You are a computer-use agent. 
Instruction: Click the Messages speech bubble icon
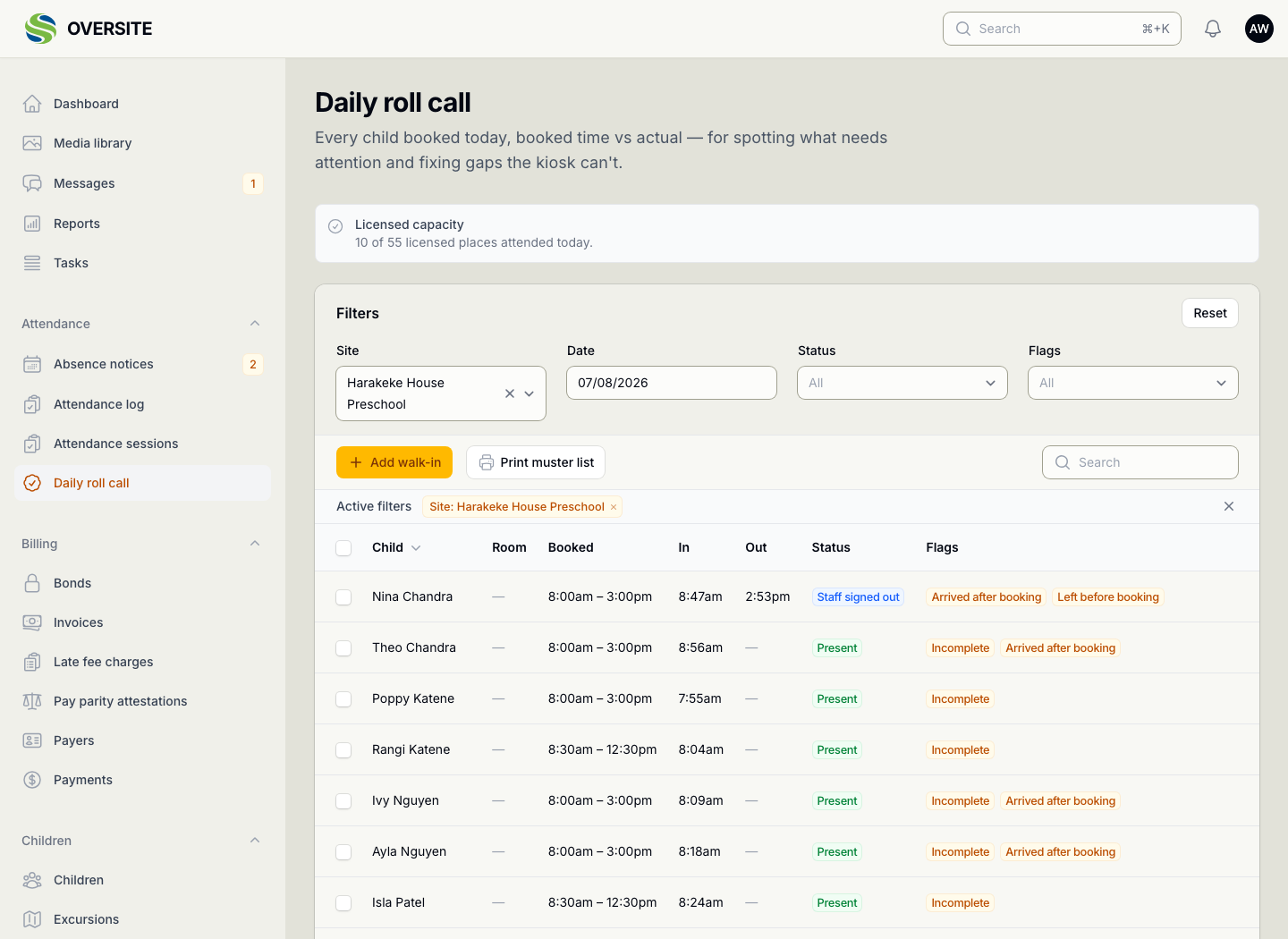coord(32,183)
